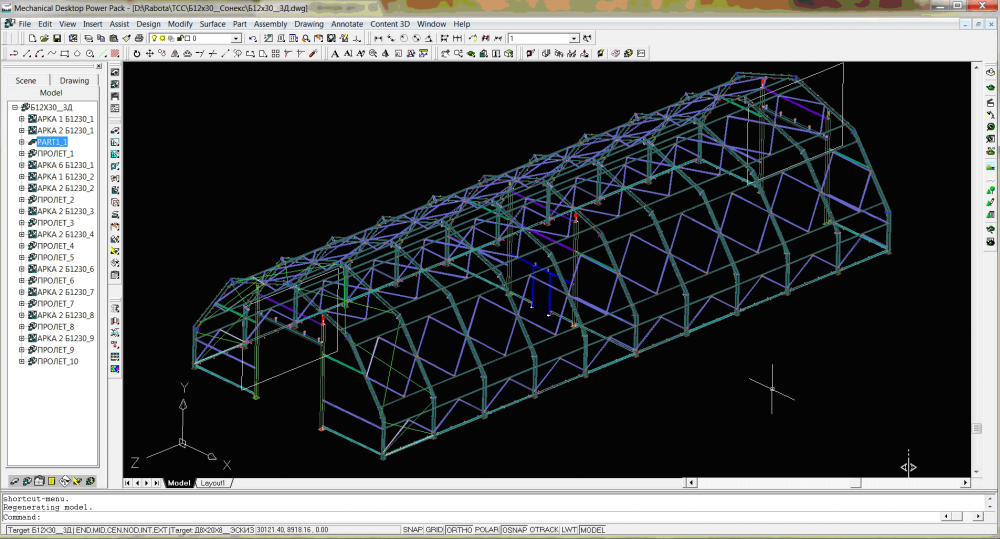Image resolution: width=1000 pixels, height=539 pixels.
Task: Select the Rotate tool icon
Action: click(137, 53)
